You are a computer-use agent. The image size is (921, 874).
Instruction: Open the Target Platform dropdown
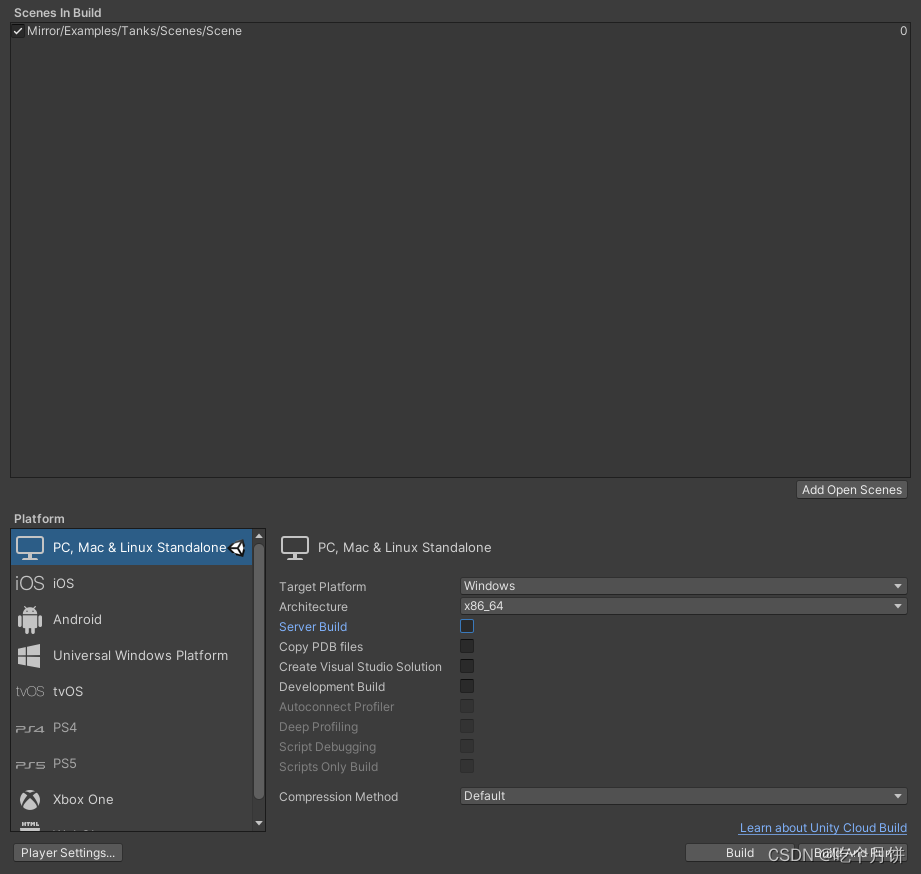683,586
